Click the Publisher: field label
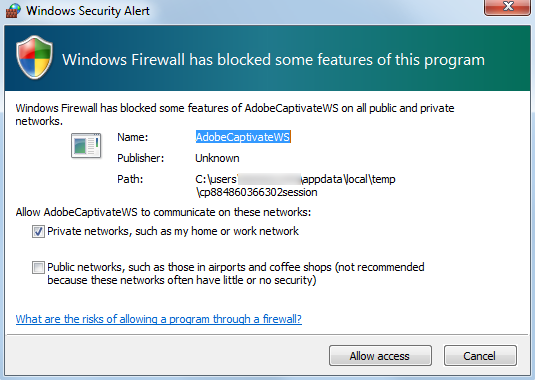The height and width of the screenshot is (380, 535). click(x=141, y=158)
